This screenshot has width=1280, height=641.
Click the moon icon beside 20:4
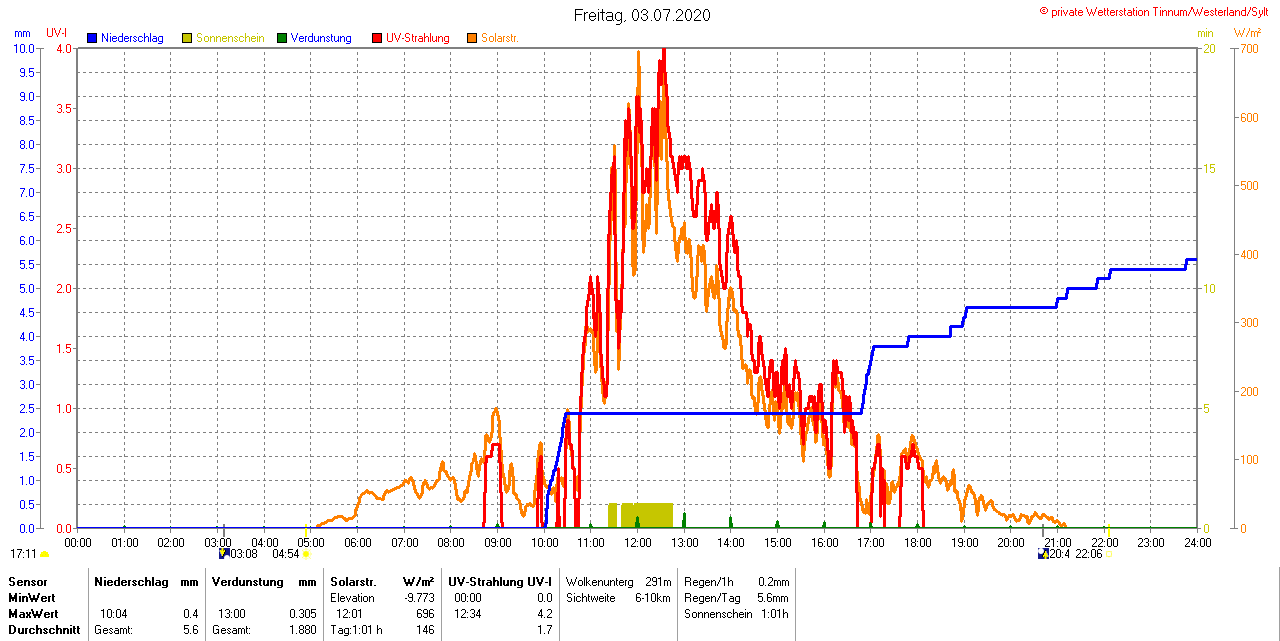coord(1043,553)
